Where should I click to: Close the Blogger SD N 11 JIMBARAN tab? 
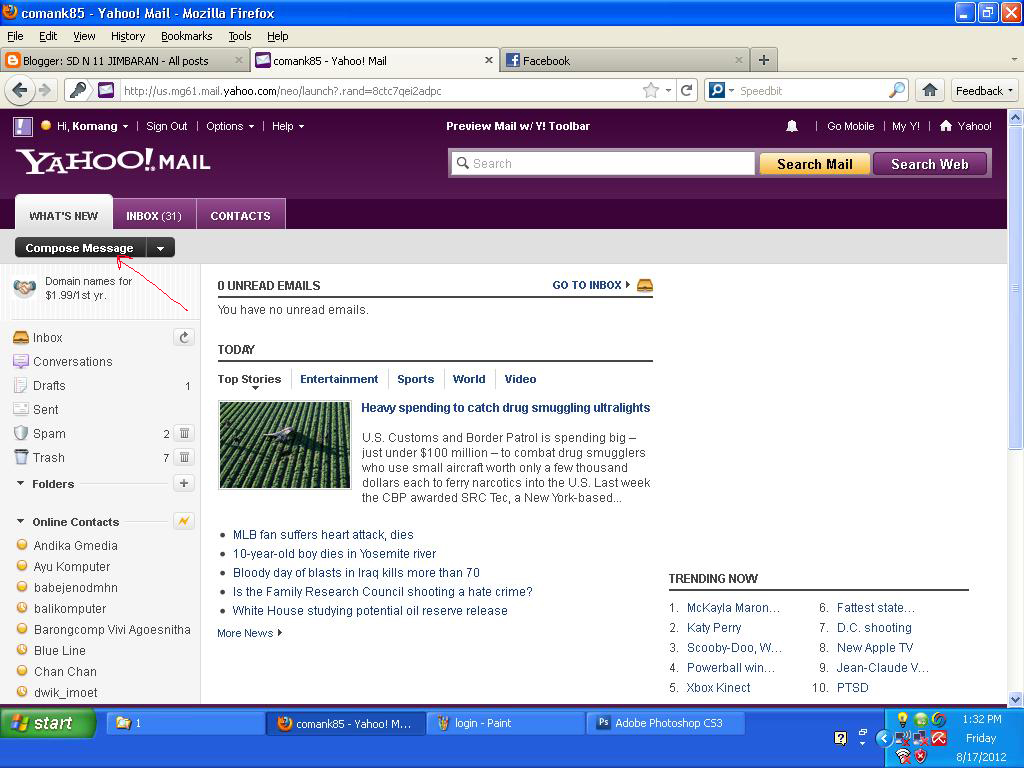point(238,60)
